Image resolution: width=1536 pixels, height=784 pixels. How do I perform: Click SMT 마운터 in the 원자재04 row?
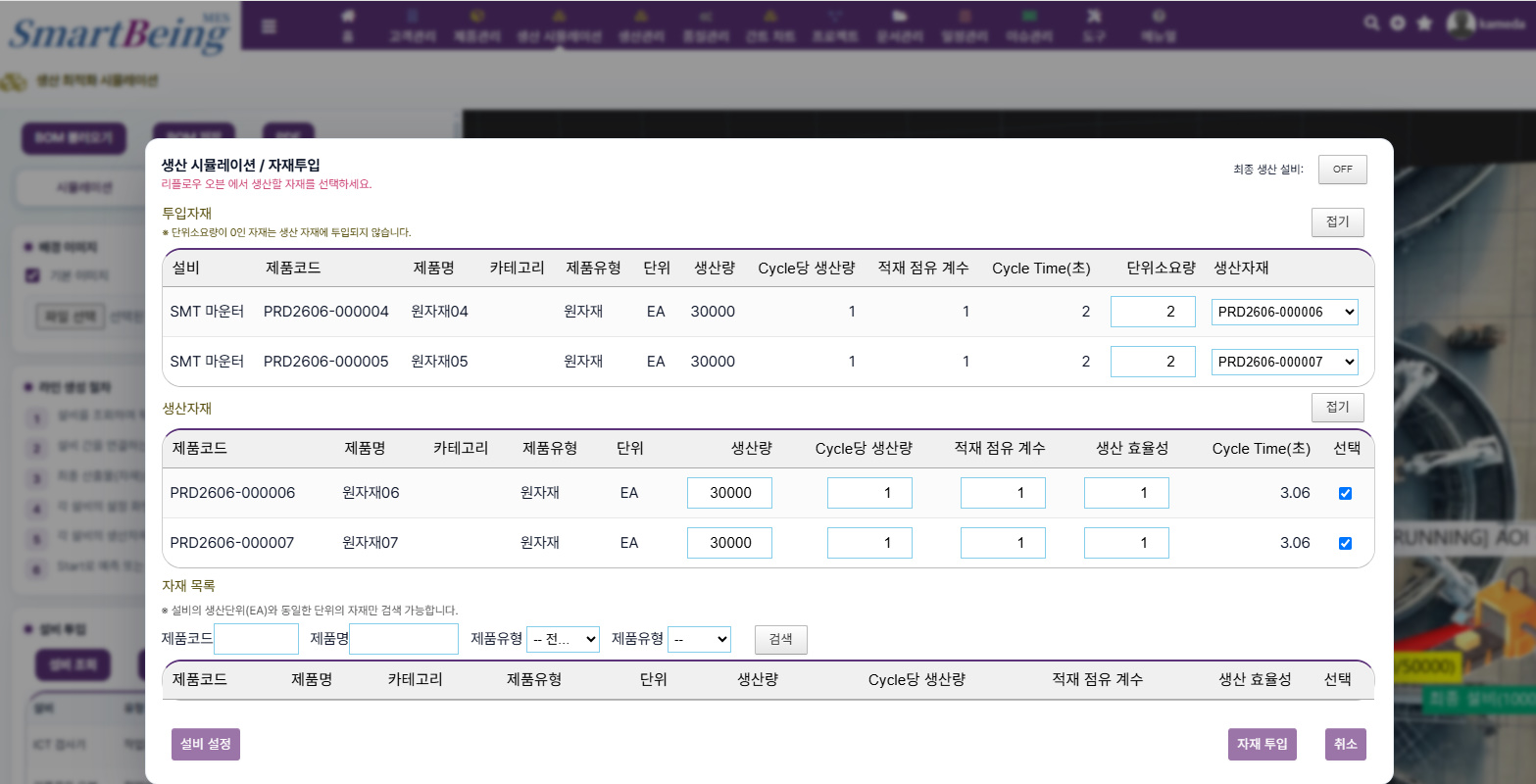click(x=207, y=312)
